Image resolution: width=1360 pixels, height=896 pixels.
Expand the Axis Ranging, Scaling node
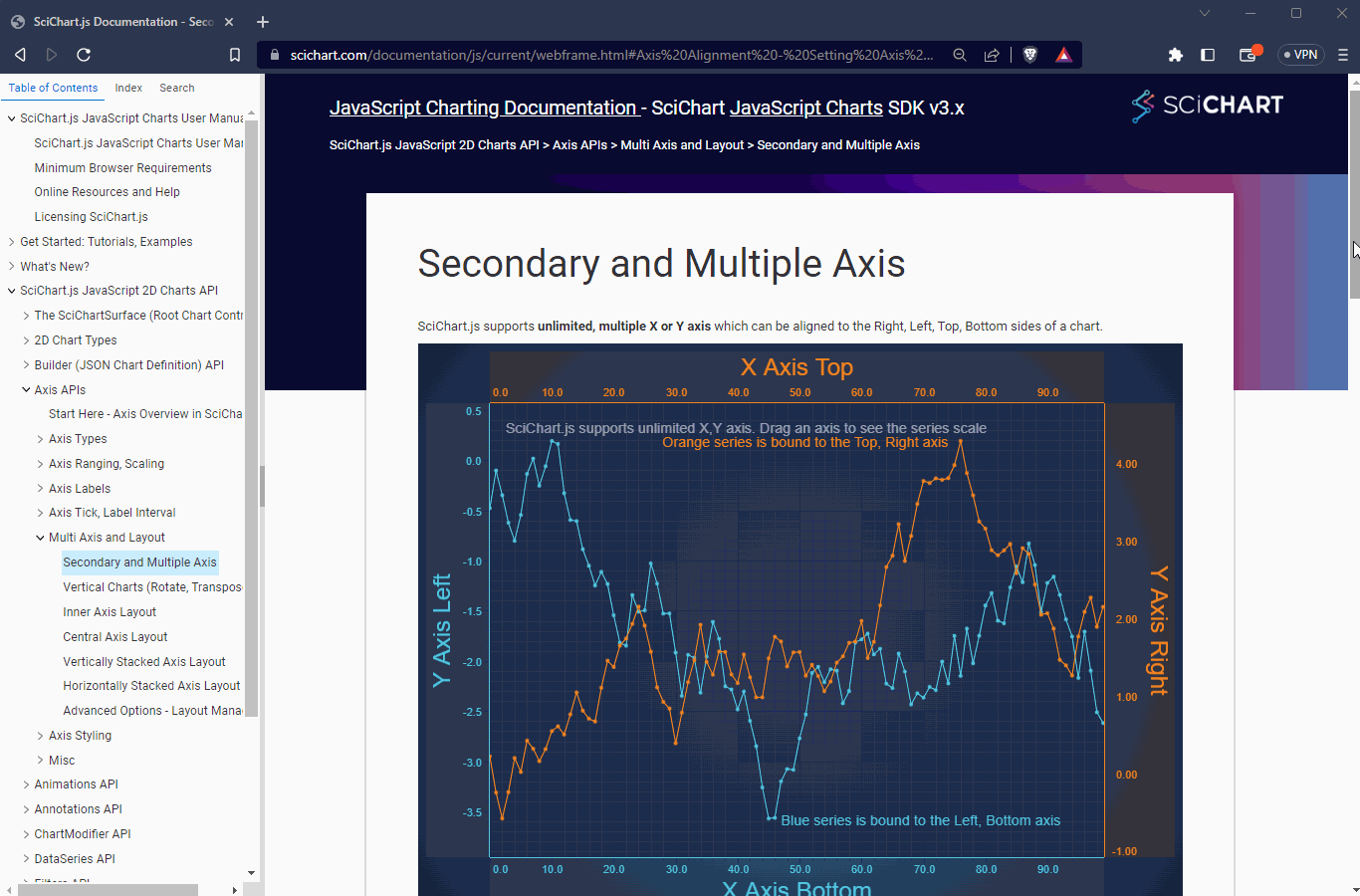coord(40,464)
